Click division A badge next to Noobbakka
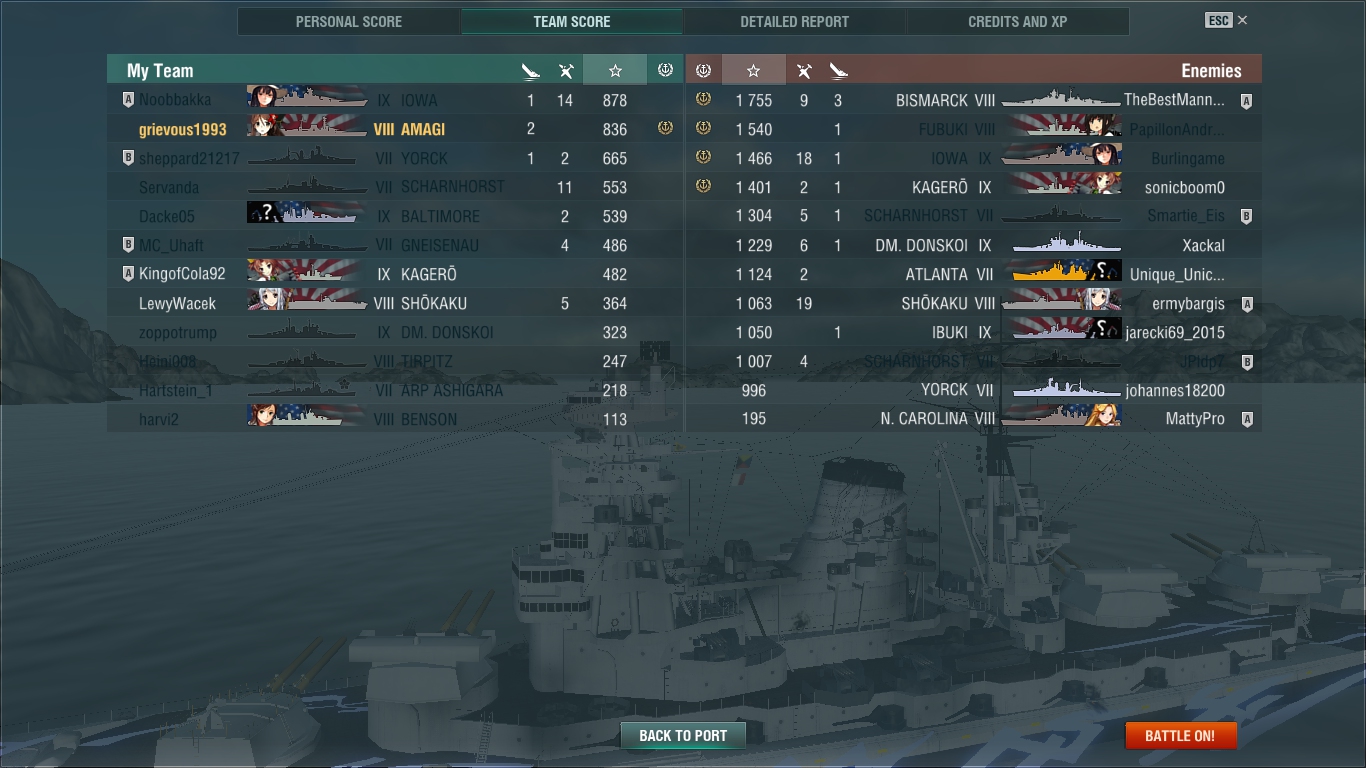Viewport: 1366px width, 768px height. (x=127, y=100)
